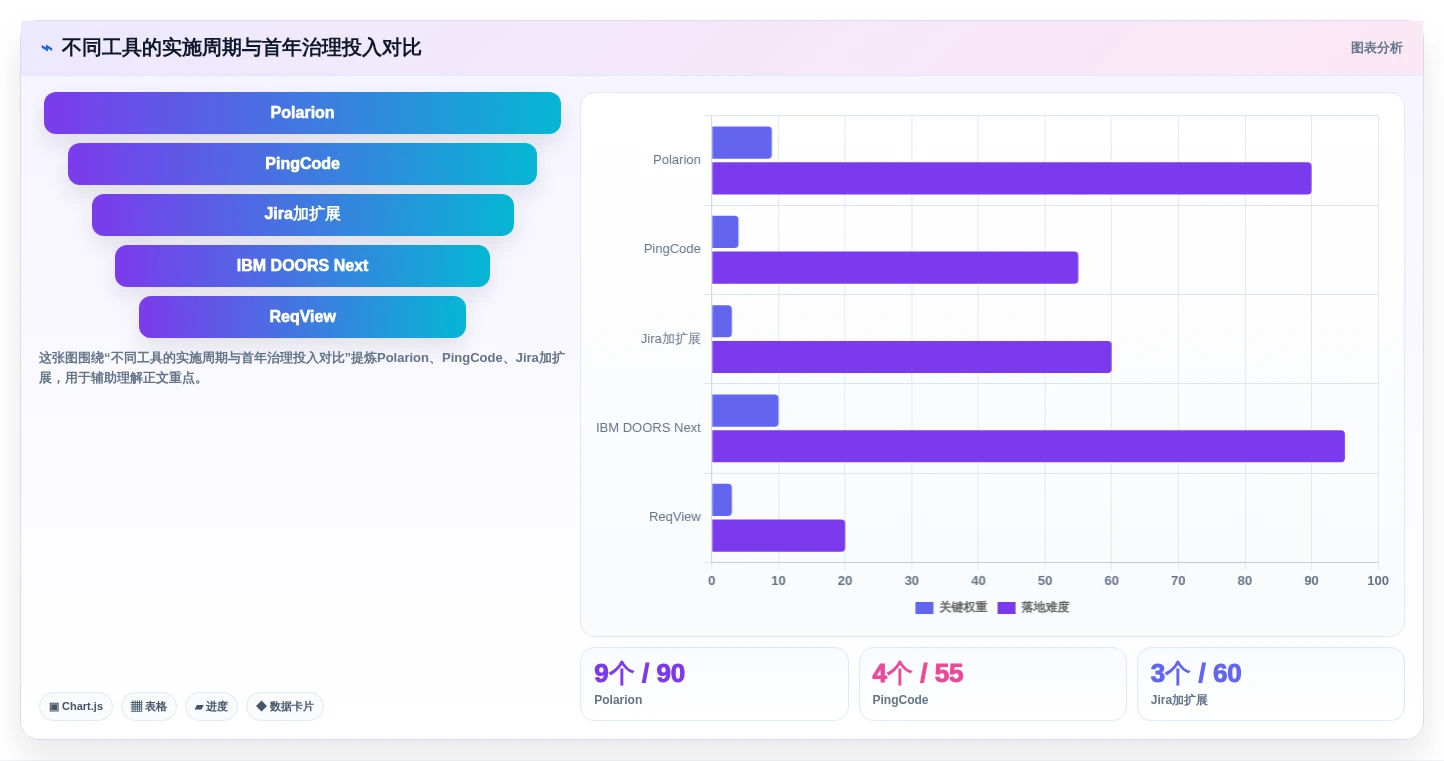Select the IBM DOORS Next funnel bar

click(x=302, y=266)
